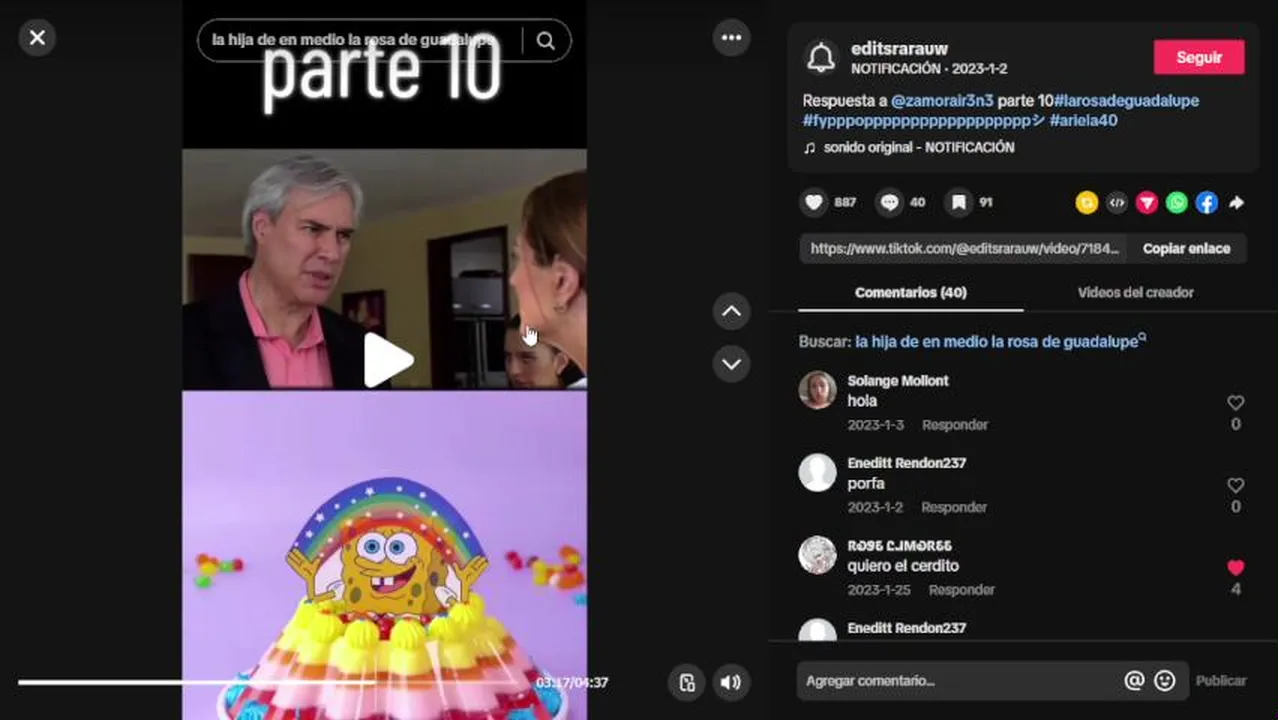Switch to Comentarios (40) tab
Image resolution: width=1278 pixels, height=720 pixels.
coord(910,293)
